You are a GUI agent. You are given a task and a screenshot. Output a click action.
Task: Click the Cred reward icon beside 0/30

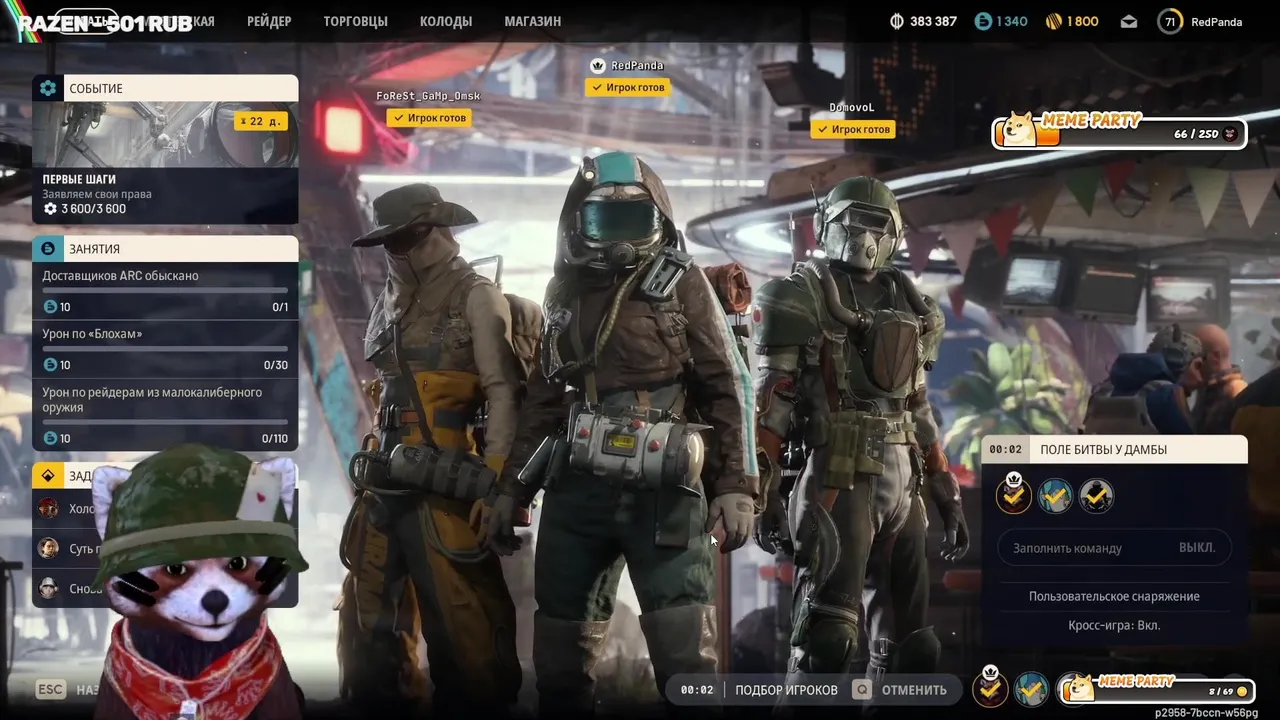click(x=50, y=365)
